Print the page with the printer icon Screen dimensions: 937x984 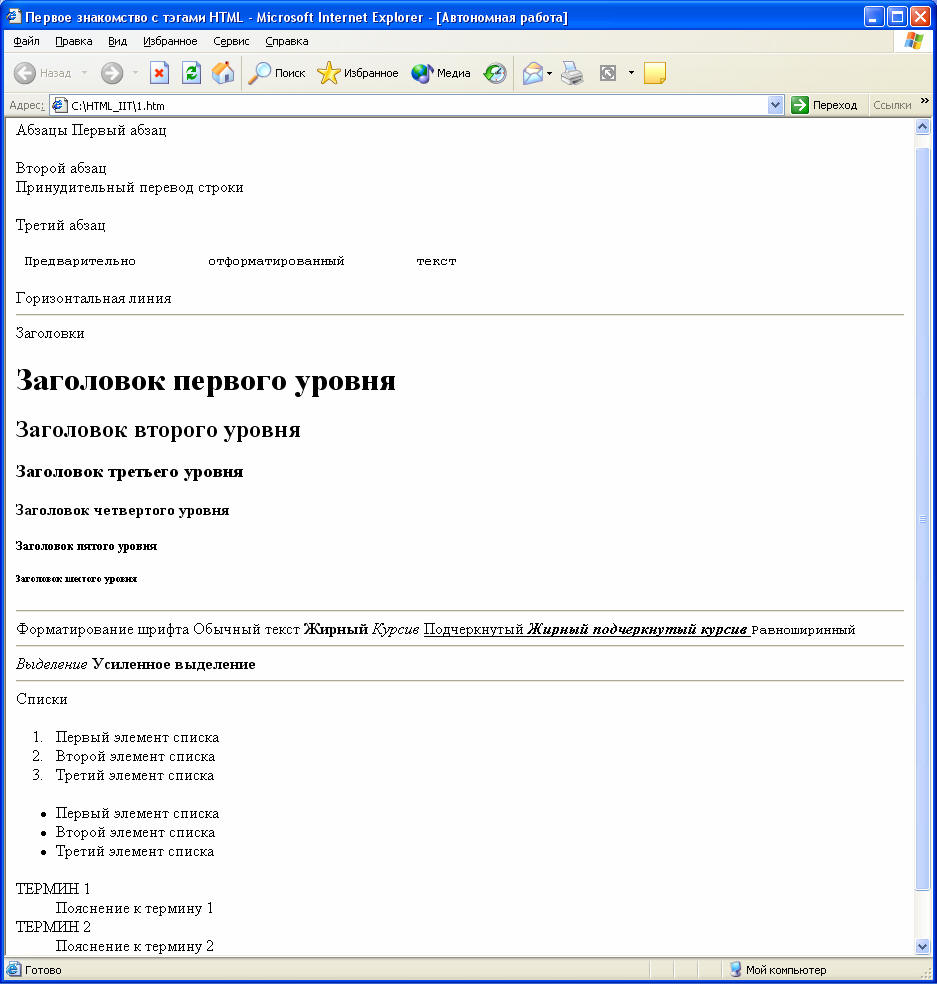[x=572, y=73]
